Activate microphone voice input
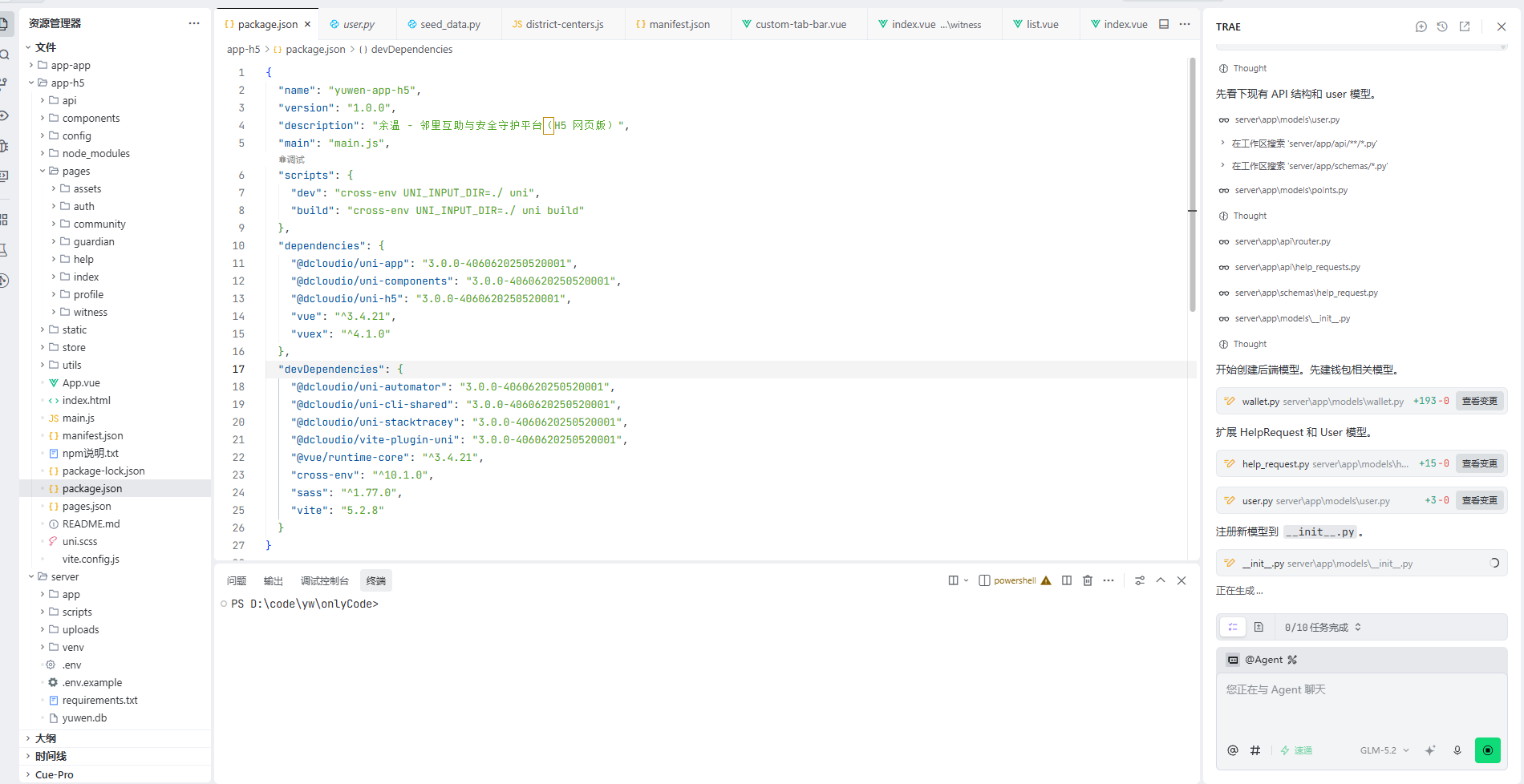The image size is (1524, 784). (x=1457, y=750)
